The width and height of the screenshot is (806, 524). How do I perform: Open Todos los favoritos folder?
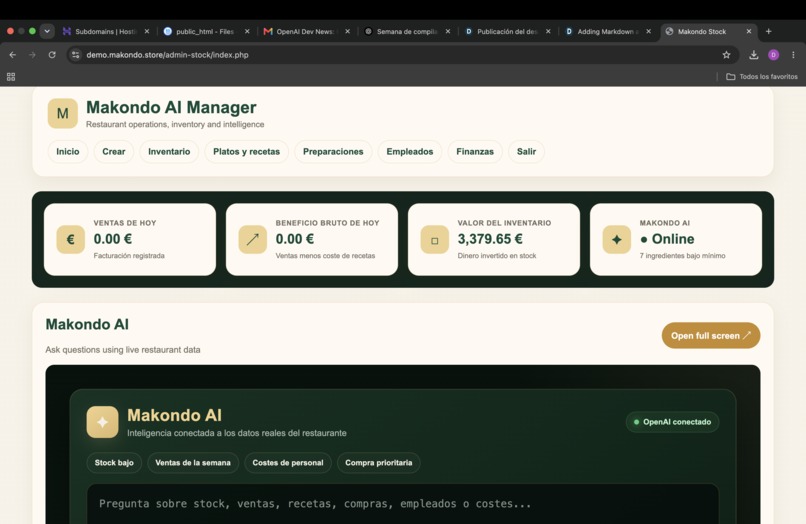click(x=762, y=77)
